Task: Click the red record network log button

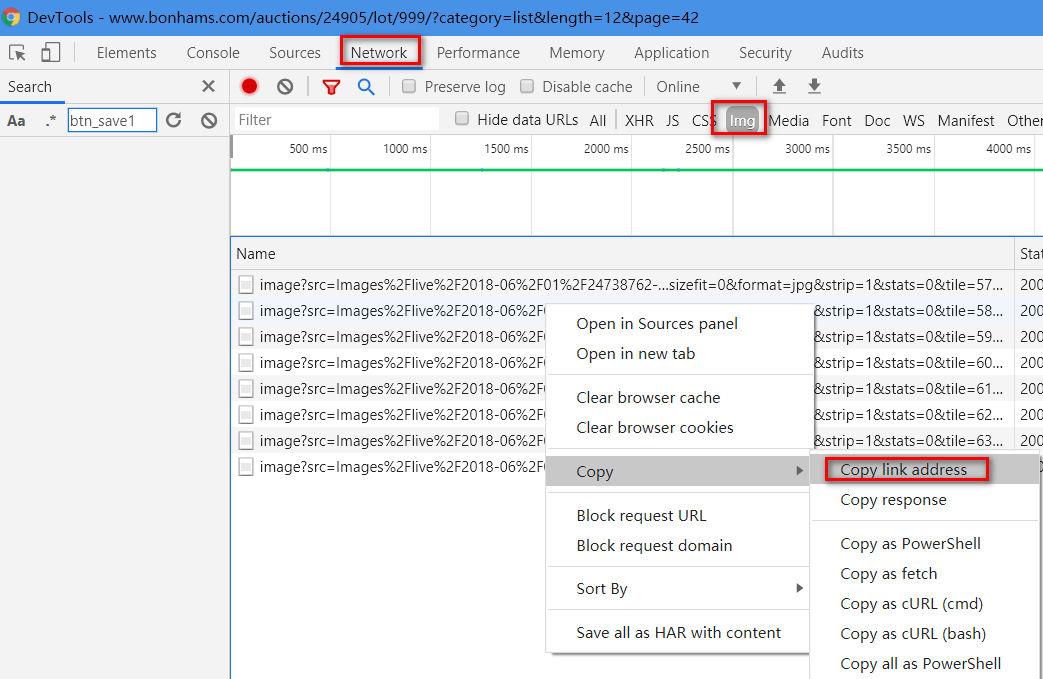Action: [249, 87]
